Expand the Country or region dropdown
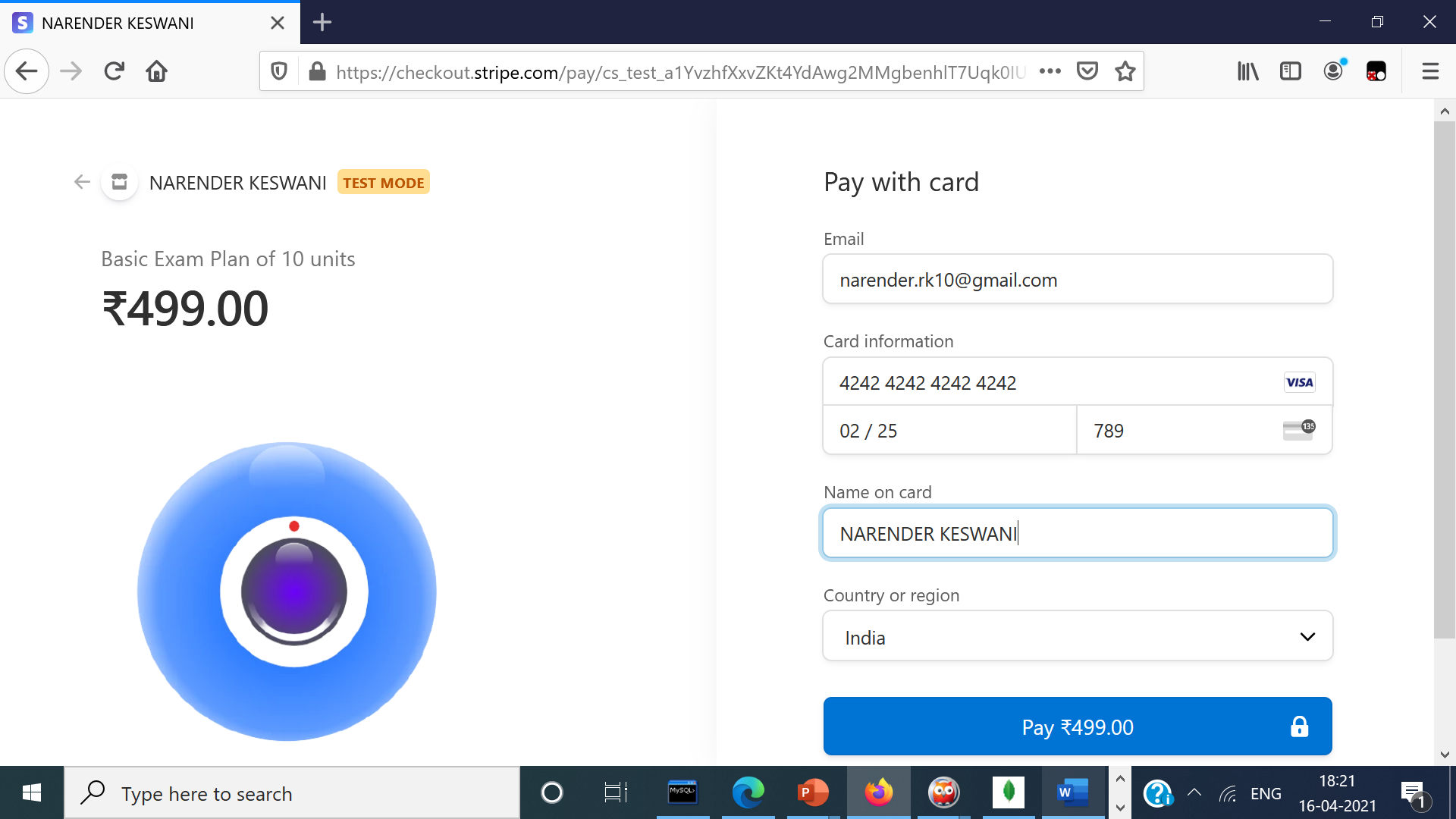 tap(1078, 637)
